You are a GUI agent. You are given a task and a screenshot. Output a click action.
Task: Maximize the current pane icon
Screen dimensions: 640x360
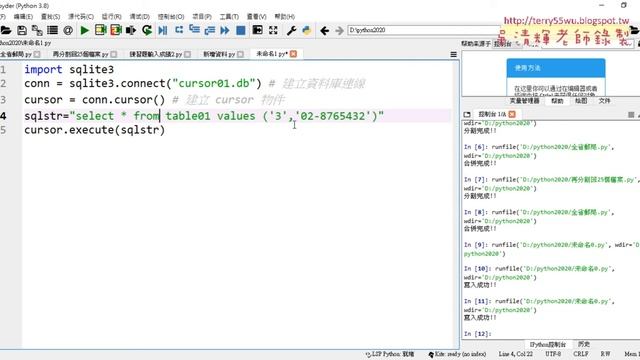(x=258, y=30)
